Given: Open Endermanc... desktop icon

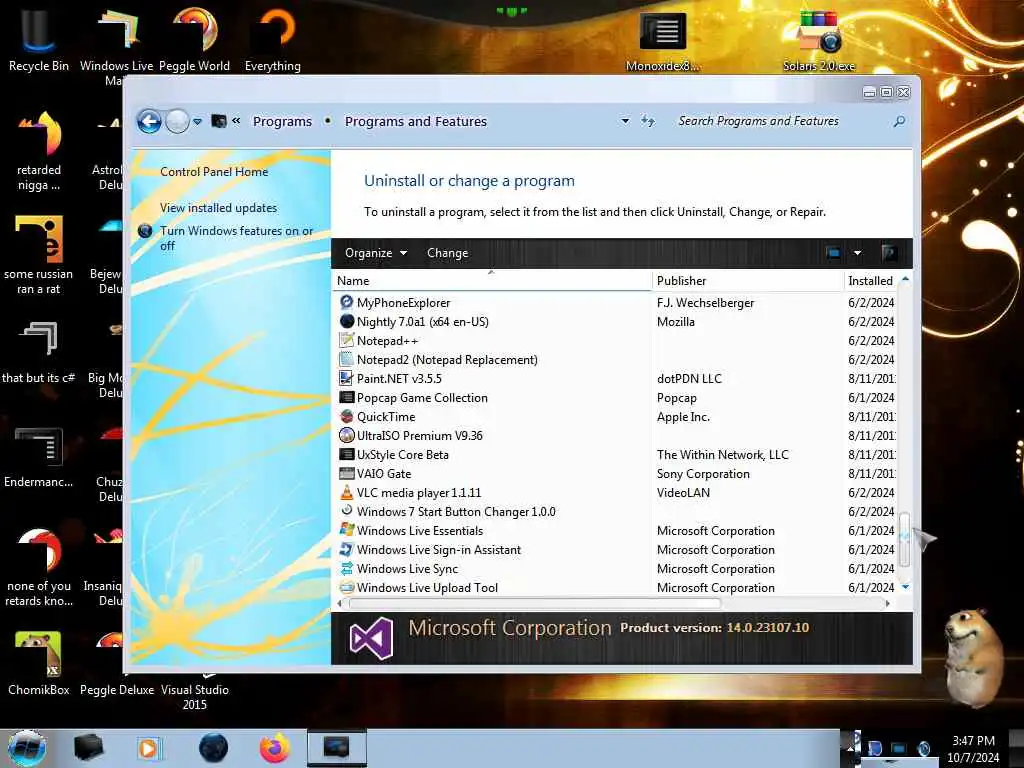Looking at the screenshot, I should coord(38,455).
